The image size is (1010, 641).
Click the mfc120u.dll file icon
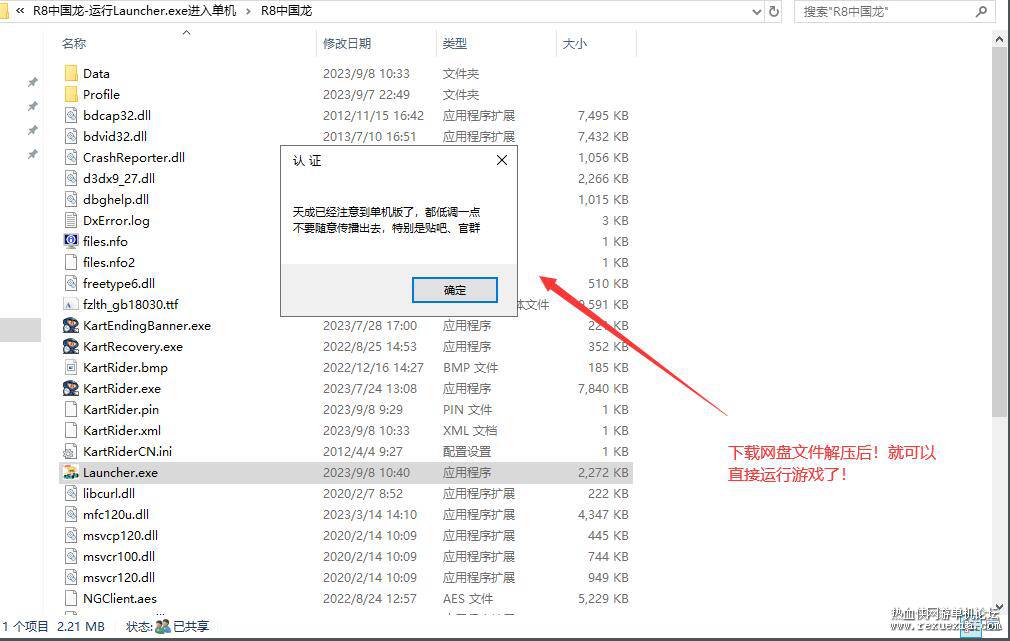tap(71, 515)
